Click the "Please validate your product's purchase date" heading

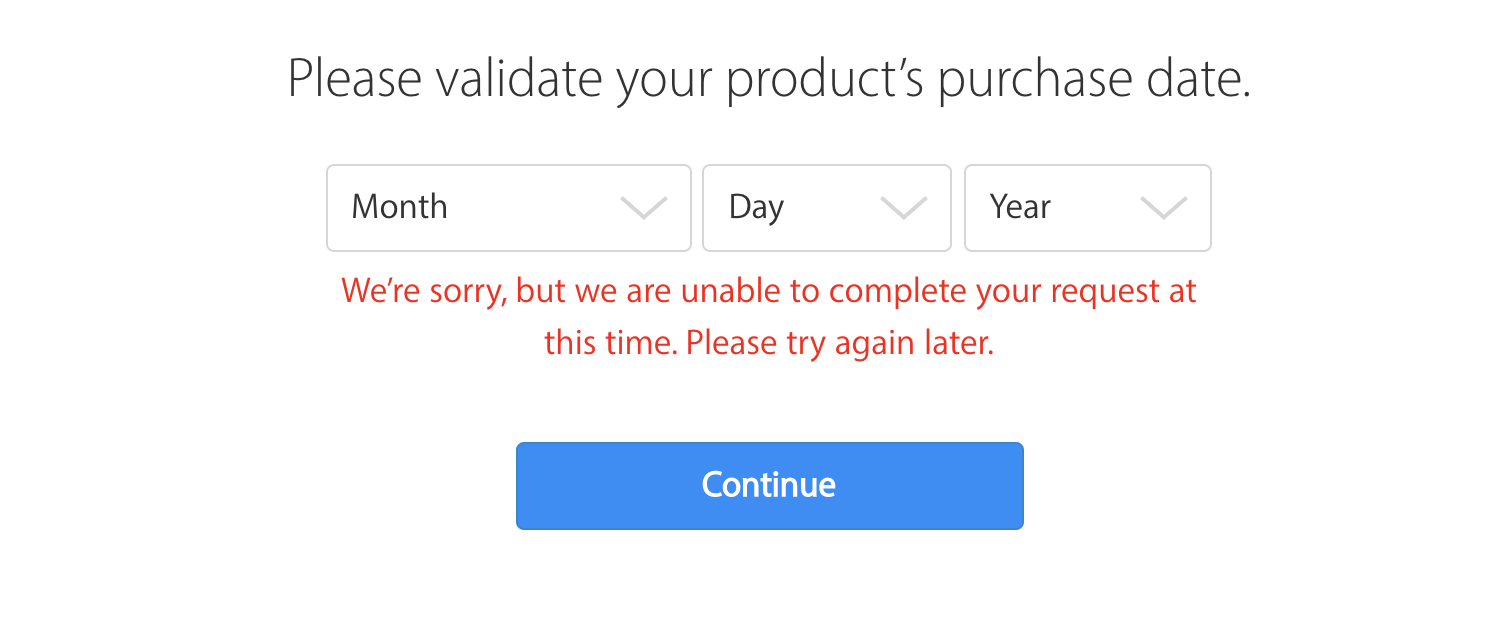769,79
